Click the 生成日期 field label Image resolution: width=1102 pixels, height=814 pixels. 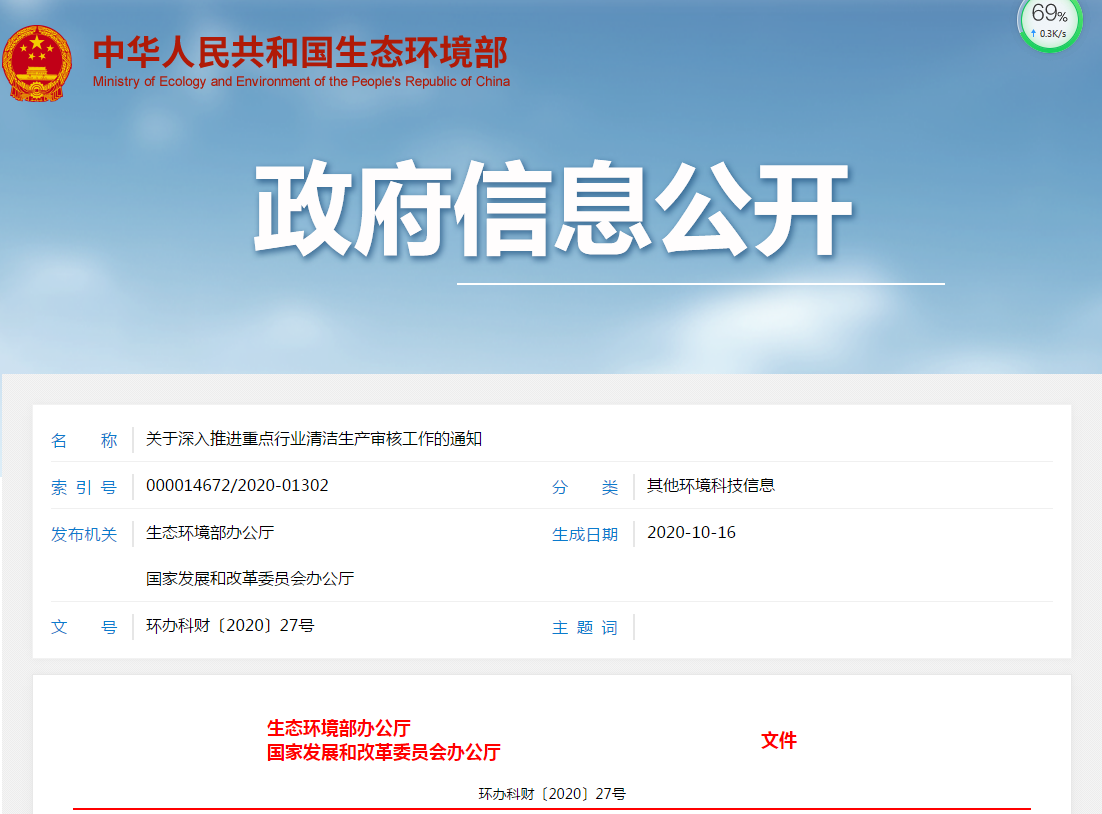[x=585, y=534]
